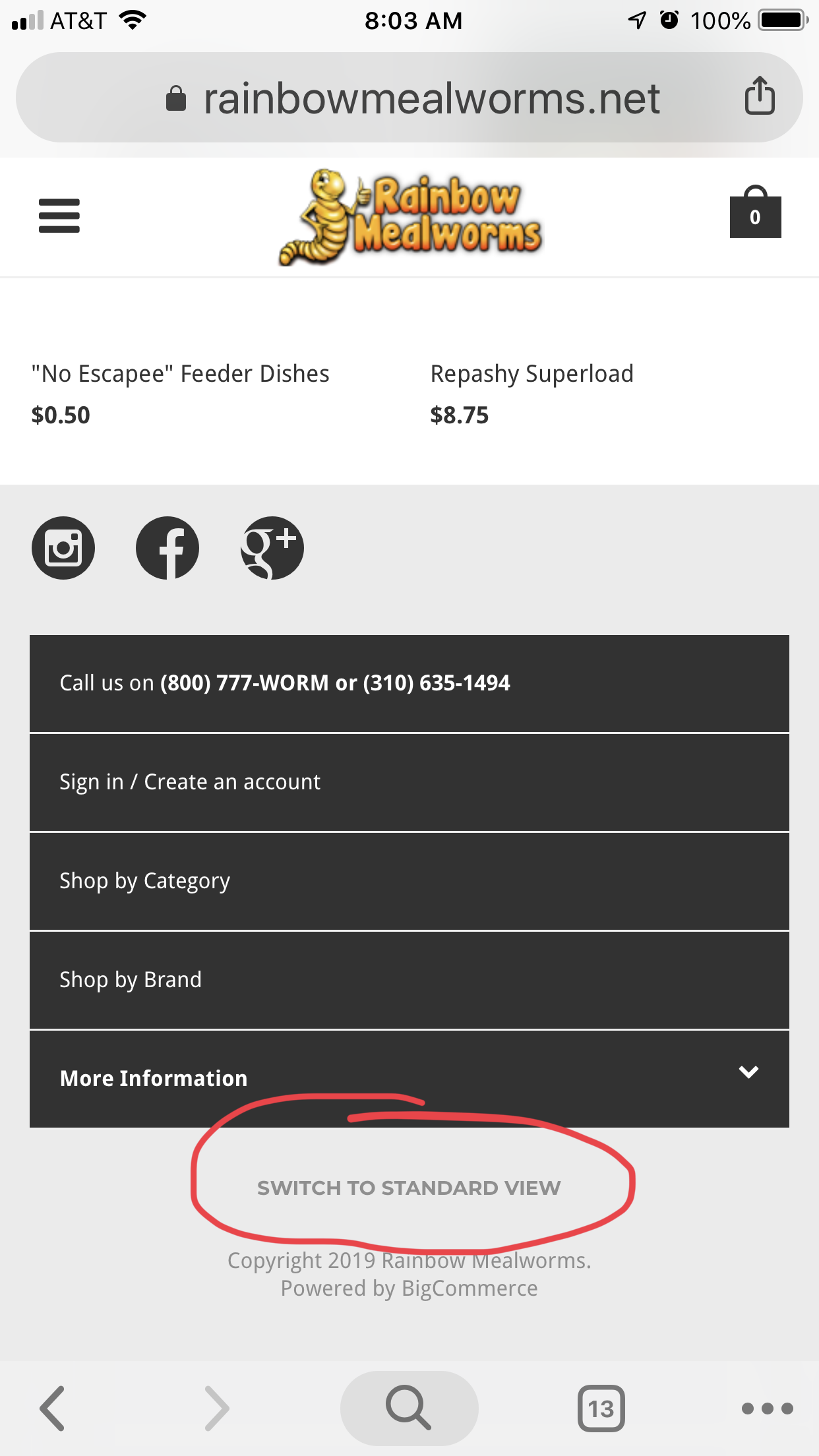The height and width of the screenshot is (1456, 819).
Task: Open the hamburger navigation menu
Action: [x=59, y=216]
